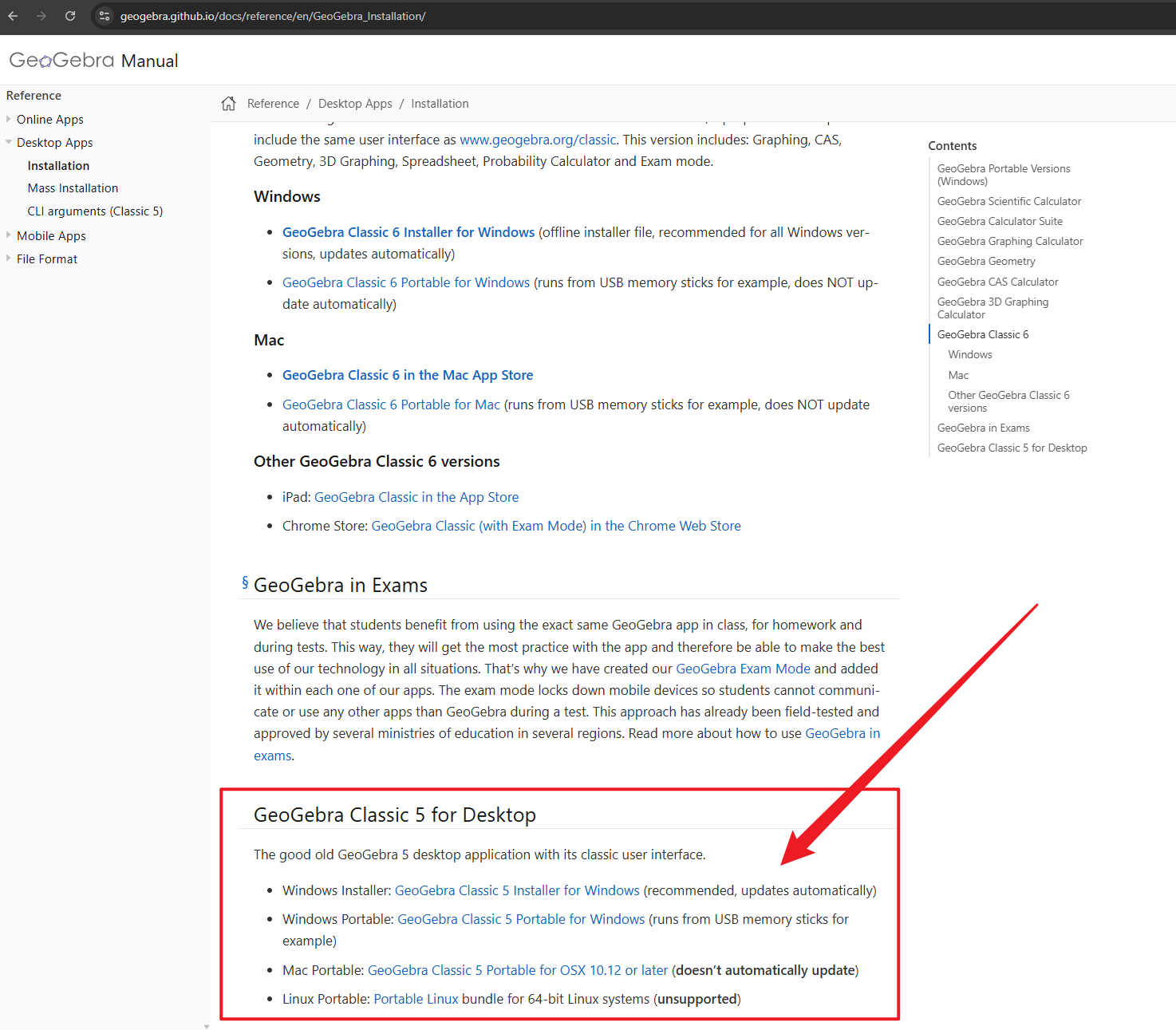The height and width of the screenshot is (1030, 1176).
Task: Open the GeoGebra in exams link
Action: tap(843, 733)
